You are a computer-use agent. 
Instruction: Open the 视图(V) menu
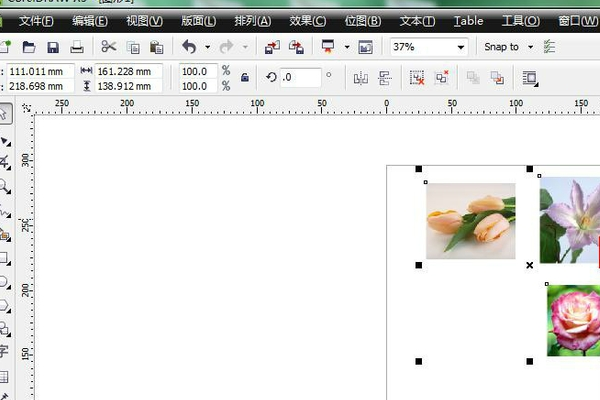click(144, 21)
